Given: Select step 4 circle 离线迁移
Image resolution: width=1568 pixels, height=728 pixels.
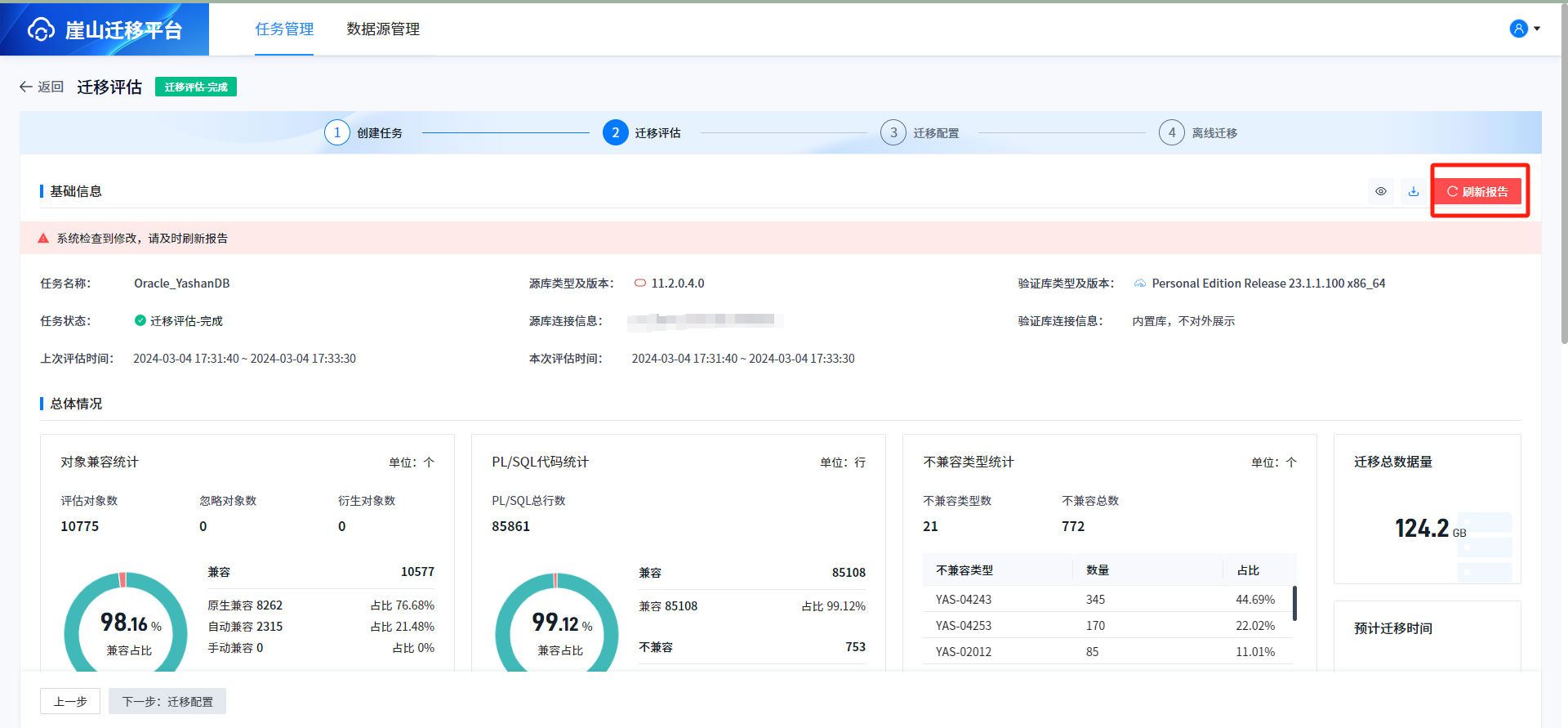Looking at the screenshot, I should 1172,132.
